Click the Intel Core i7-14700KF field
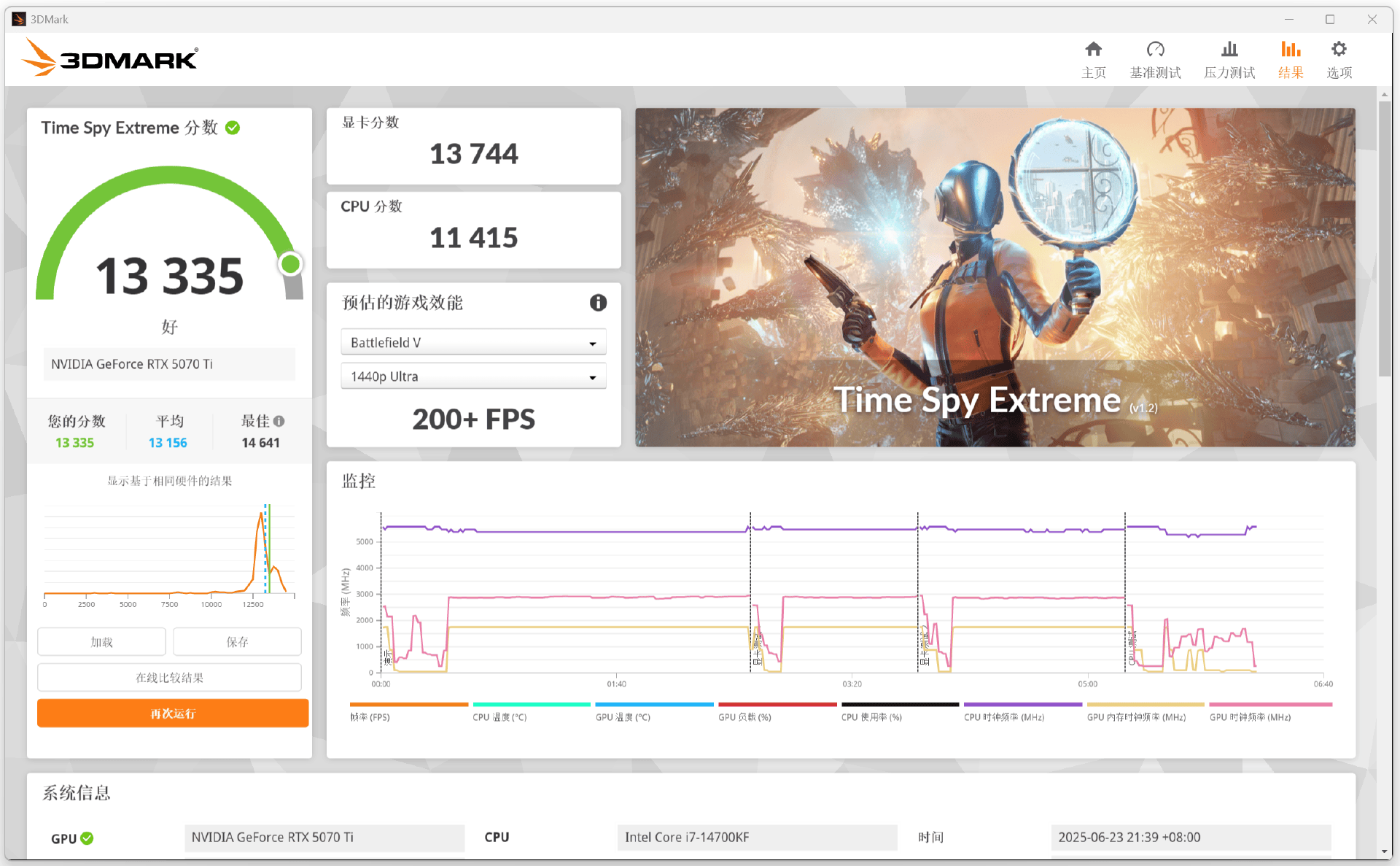Image resolution: width=1400 pixels, height=866 pixels. click(757, 838)
